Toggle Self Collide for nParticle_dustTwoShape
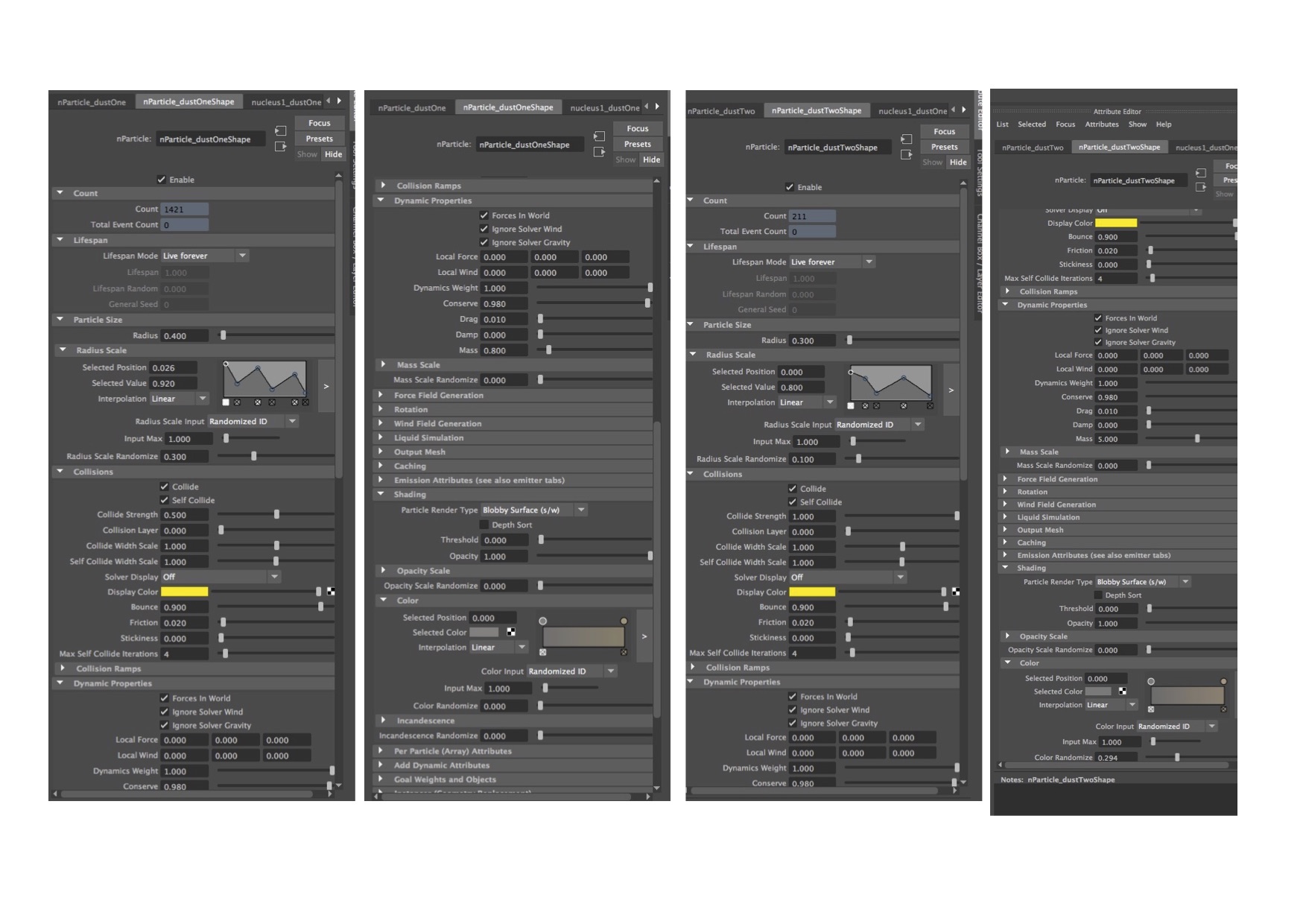1306x924 pixels. pyautogui.click(x=793, y=502)
